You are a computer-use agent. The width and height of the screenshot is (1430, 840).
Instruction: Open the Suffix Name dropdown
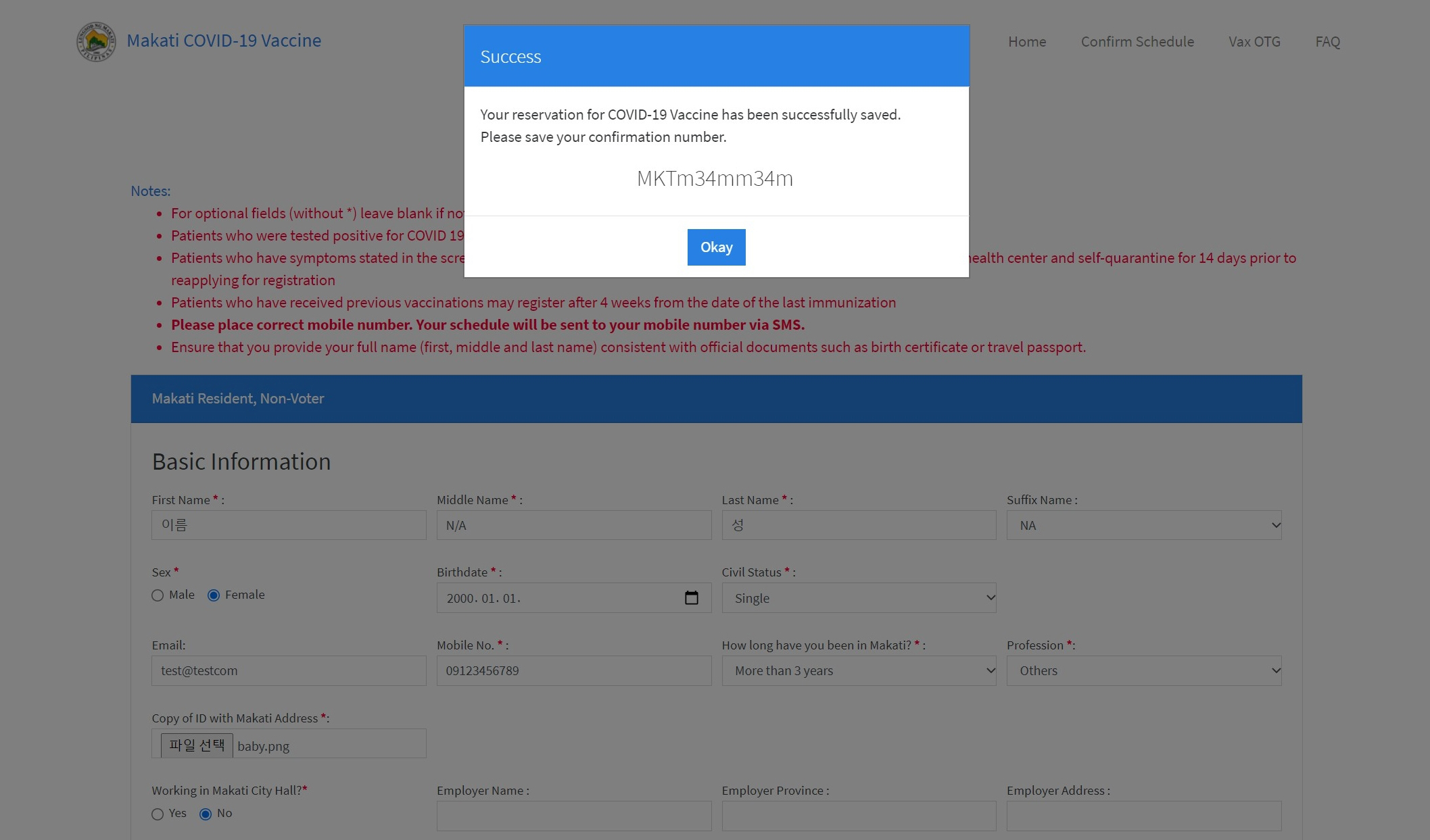(x=1143, y=526)
